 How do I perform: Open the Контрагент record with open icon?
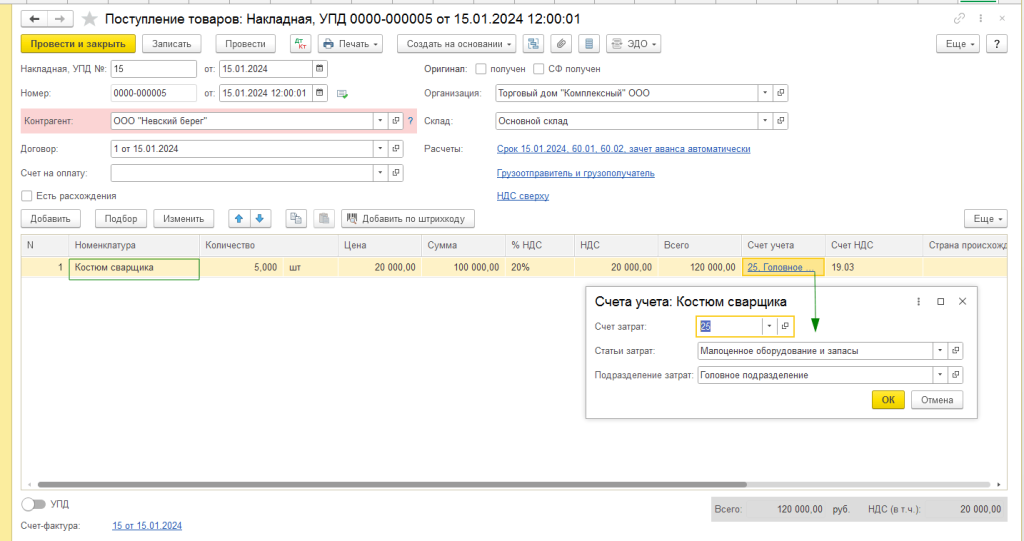pyautogui.click(x=396, y=121)
